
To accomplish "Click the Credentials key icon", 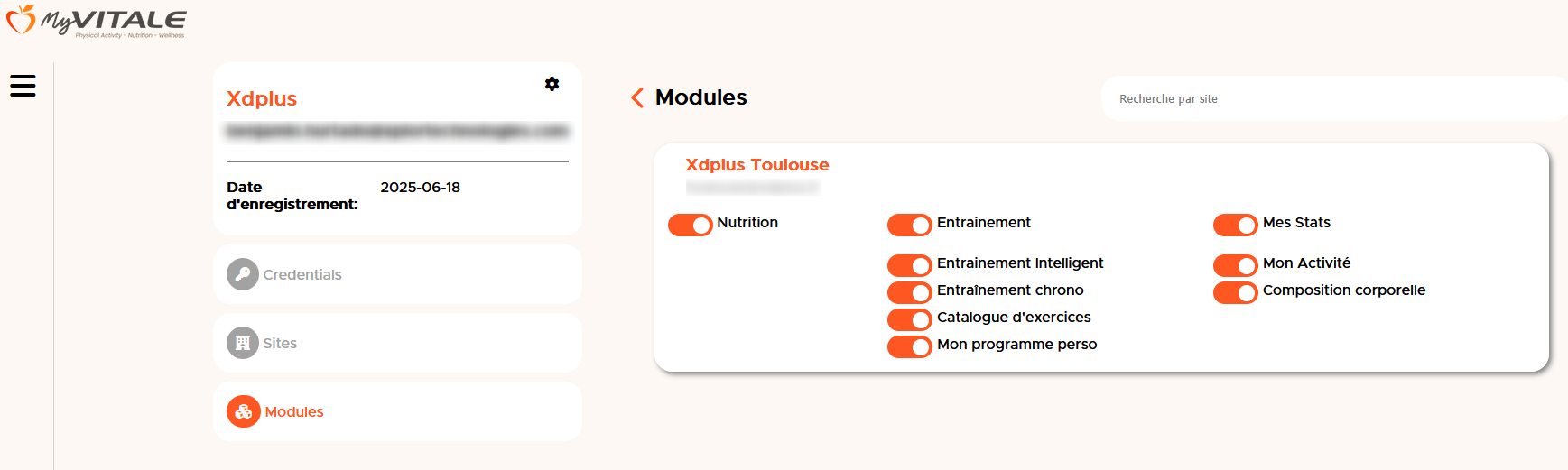I will pos(242,274).
